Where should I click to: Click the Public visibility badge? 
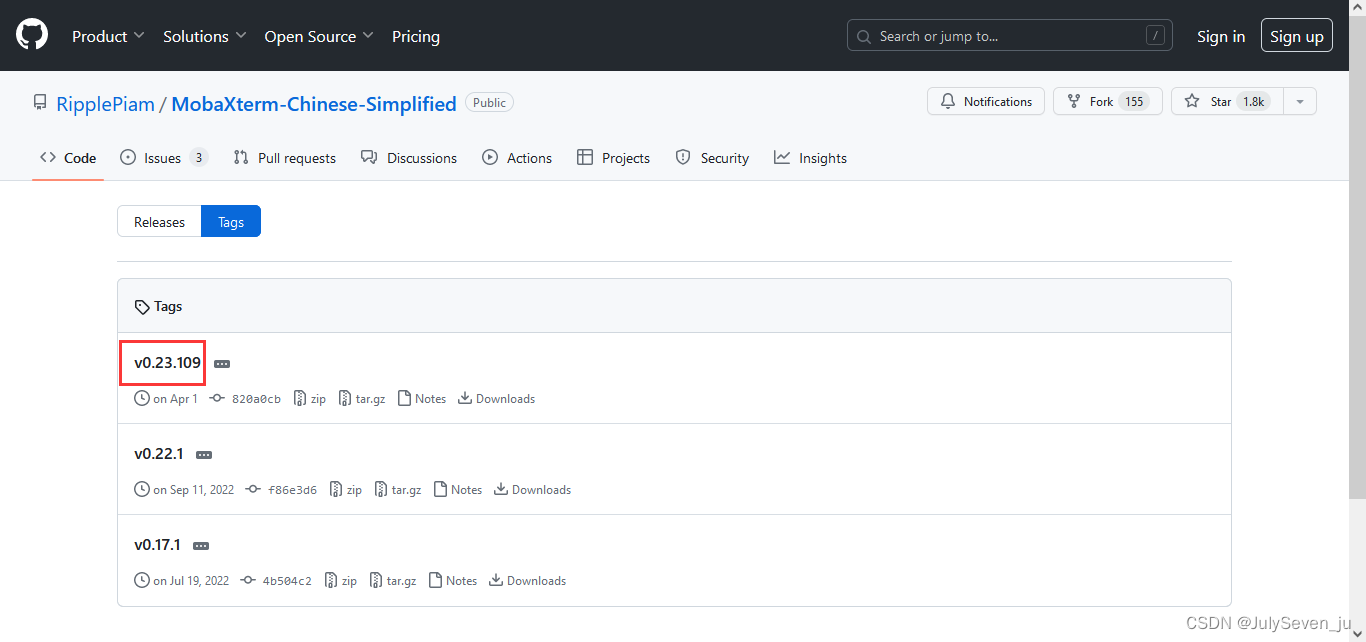coord(489,103)
